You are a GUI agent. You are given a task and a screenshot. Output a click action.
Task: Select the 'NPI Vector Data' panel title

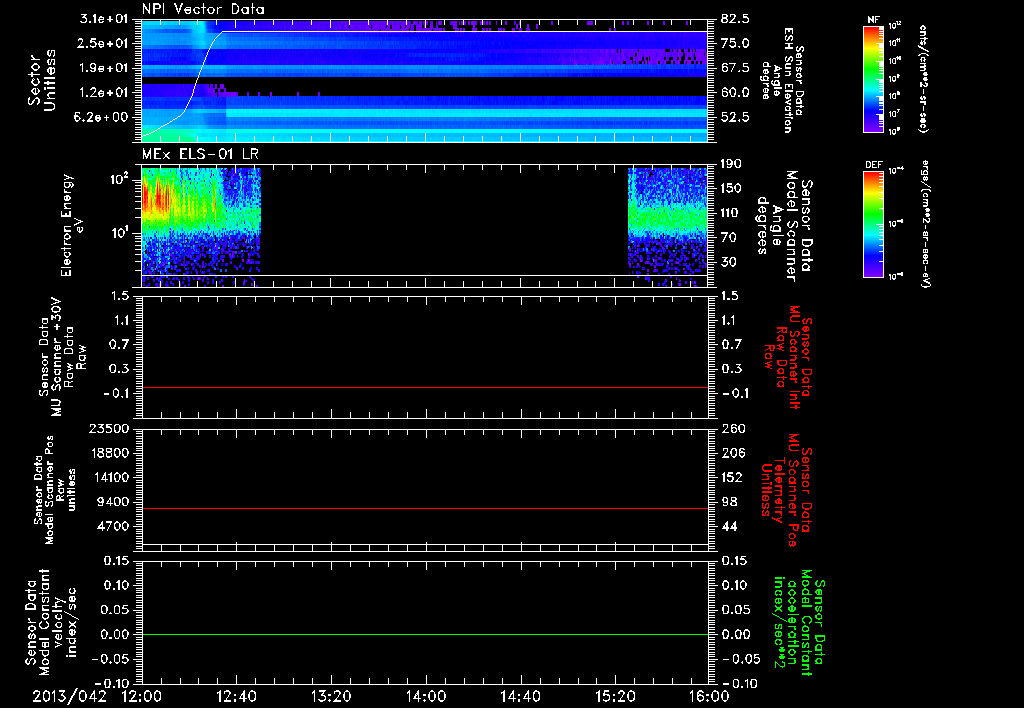click(x=203, y=9)
